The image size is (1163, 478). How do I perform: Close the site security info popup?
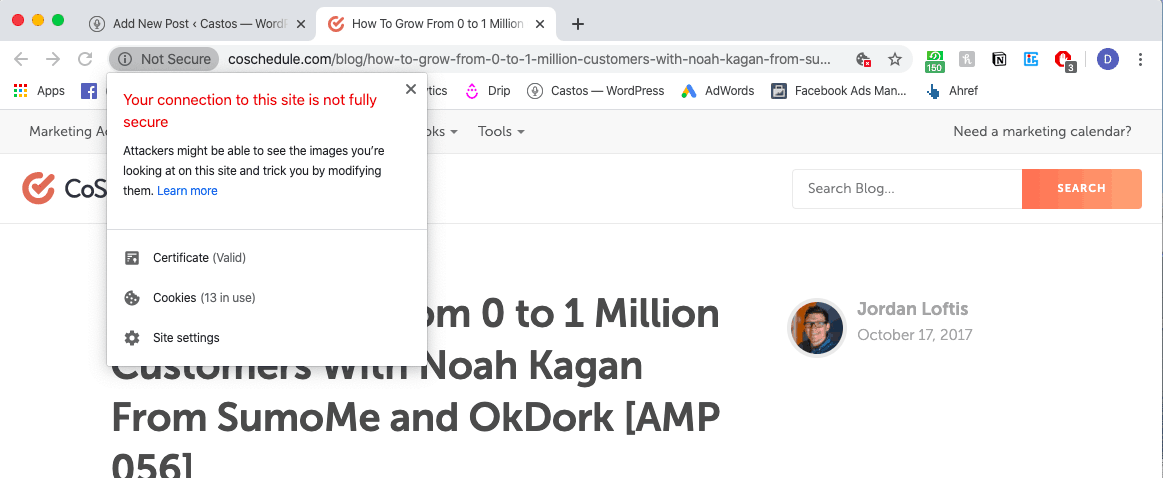[x=410, y=90]
